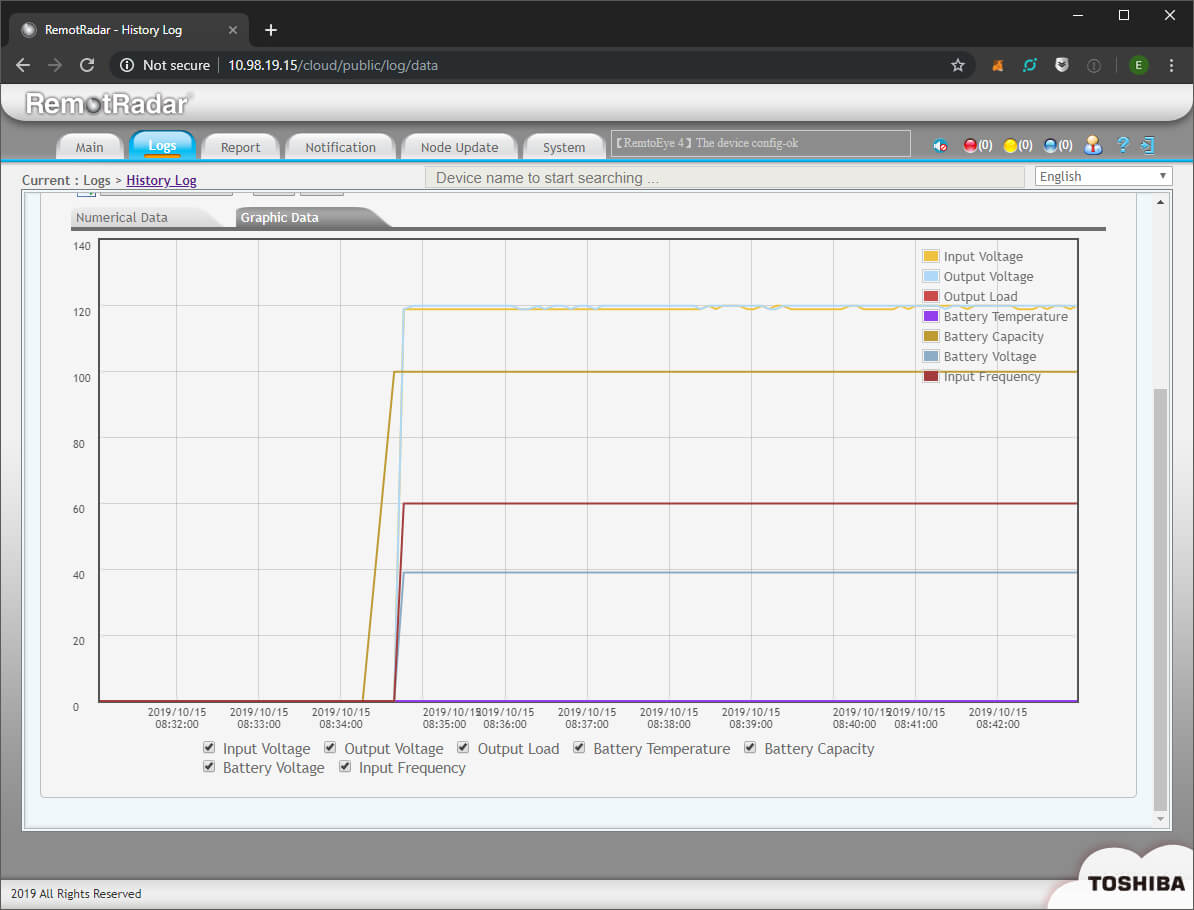Open help via the question mark icon

[1123, 145]
